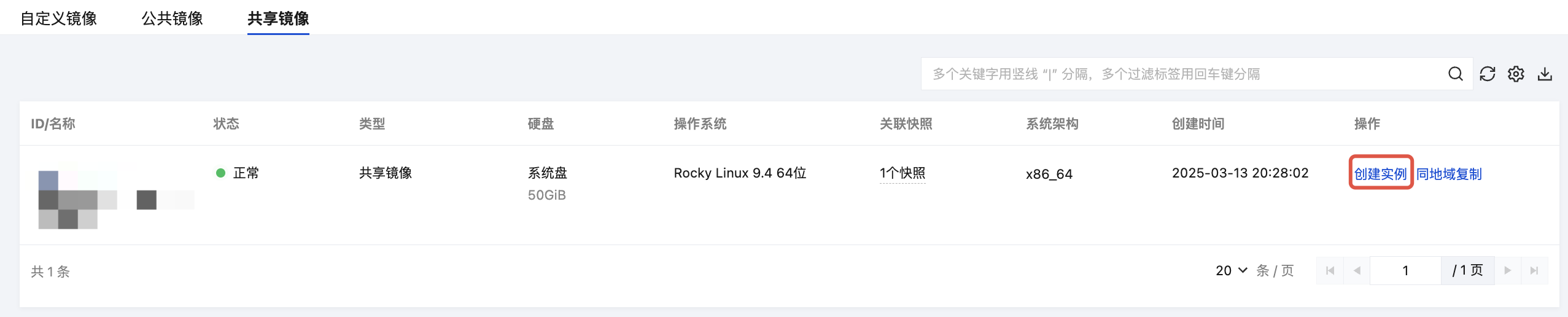Click the 状态 column header

226,124
